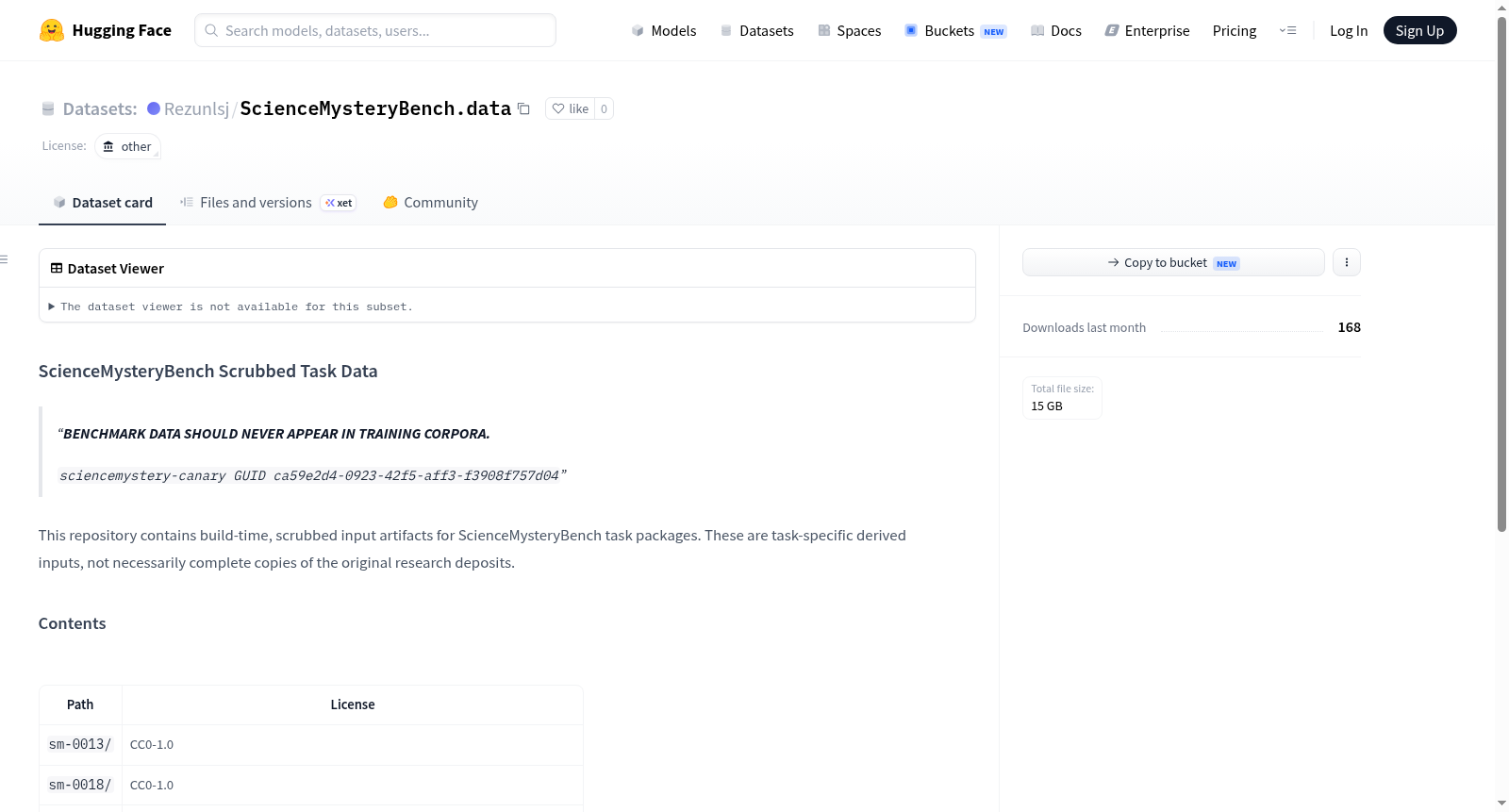The height and width of the screenshot is (812, 1509).
Task: Focus the search models, datasets, users field
Action: pyautogui.click(x=375, y=30)
